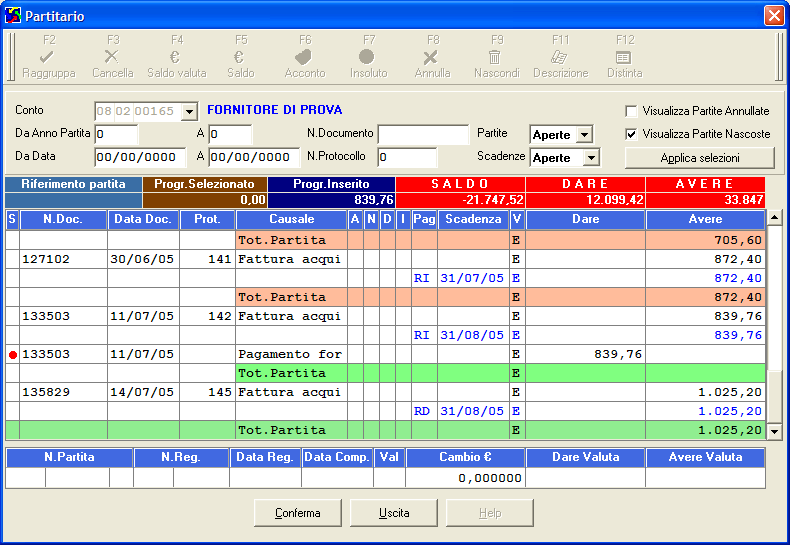The width and height of the screenshot is (790, 545).
Task: Click scadenza 31/07/05 cell
Action: click(x=473, y=279)
